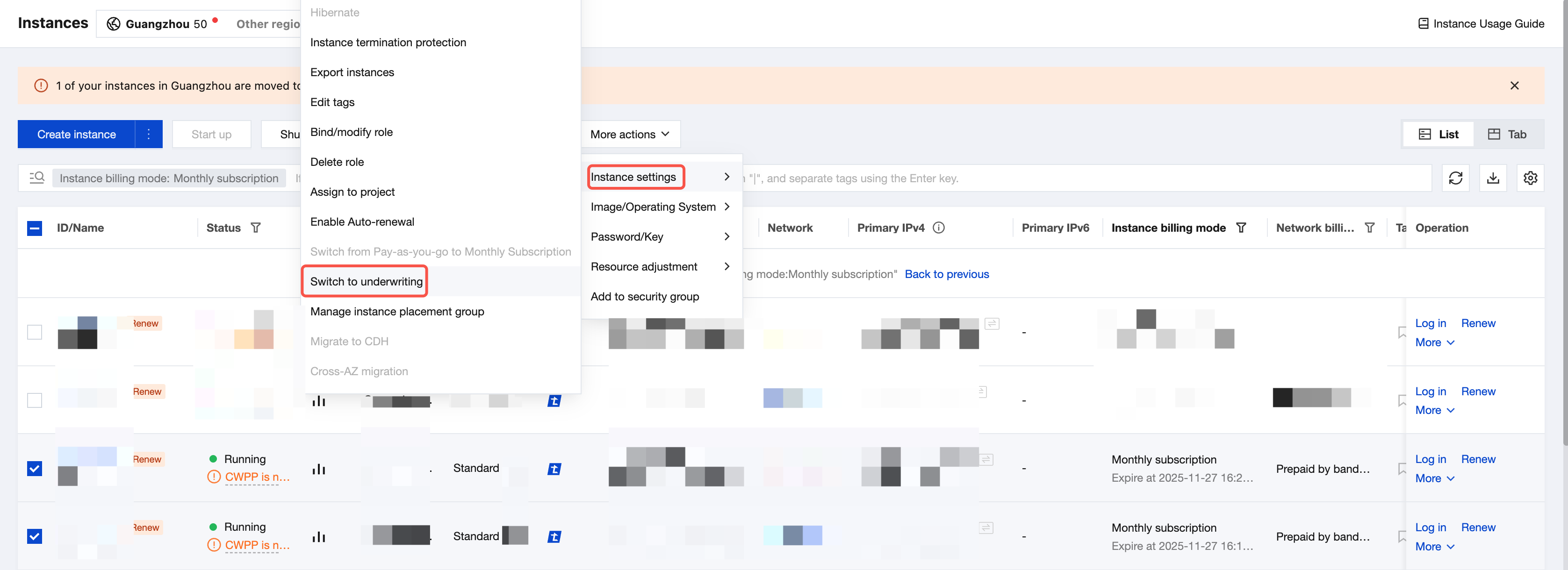Select Switch to underwriting menu item
1568x570 pixels.
pos(366,282)
